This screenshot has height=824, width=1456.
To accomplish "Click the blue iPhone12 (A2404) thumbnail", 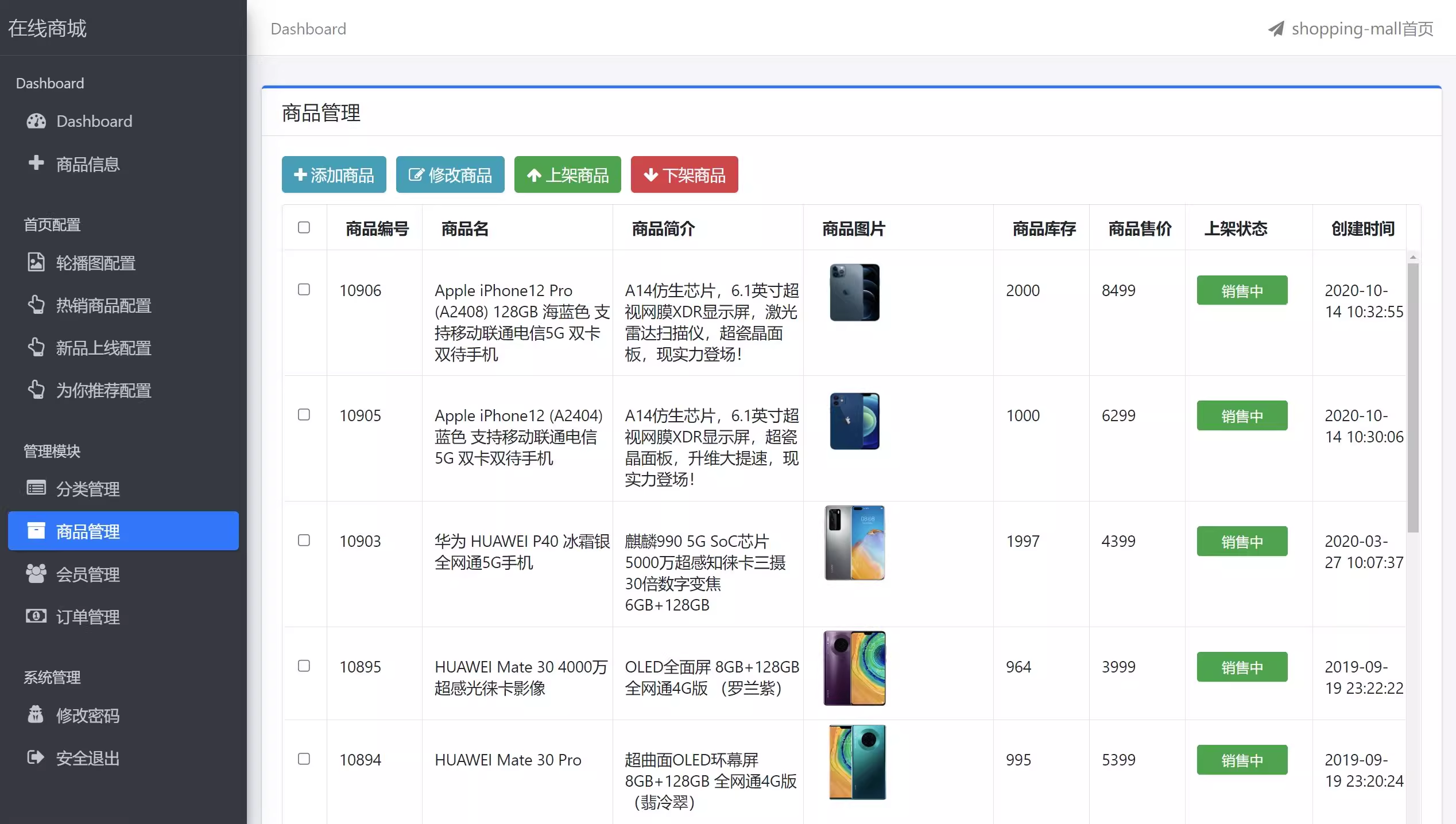I will pos(855,421).
